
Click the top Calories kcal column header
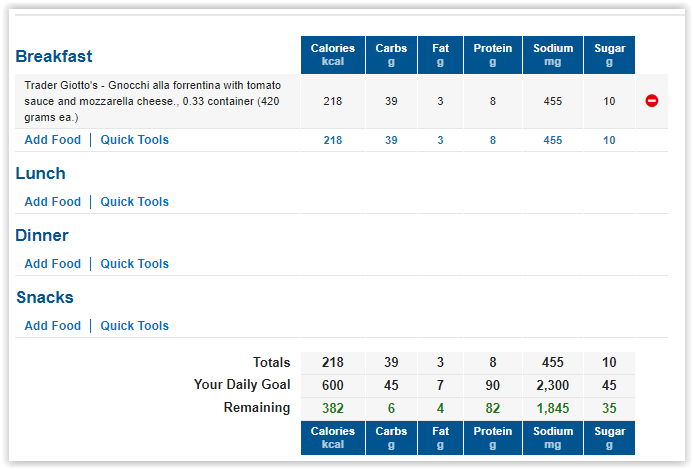click(333, 55)
